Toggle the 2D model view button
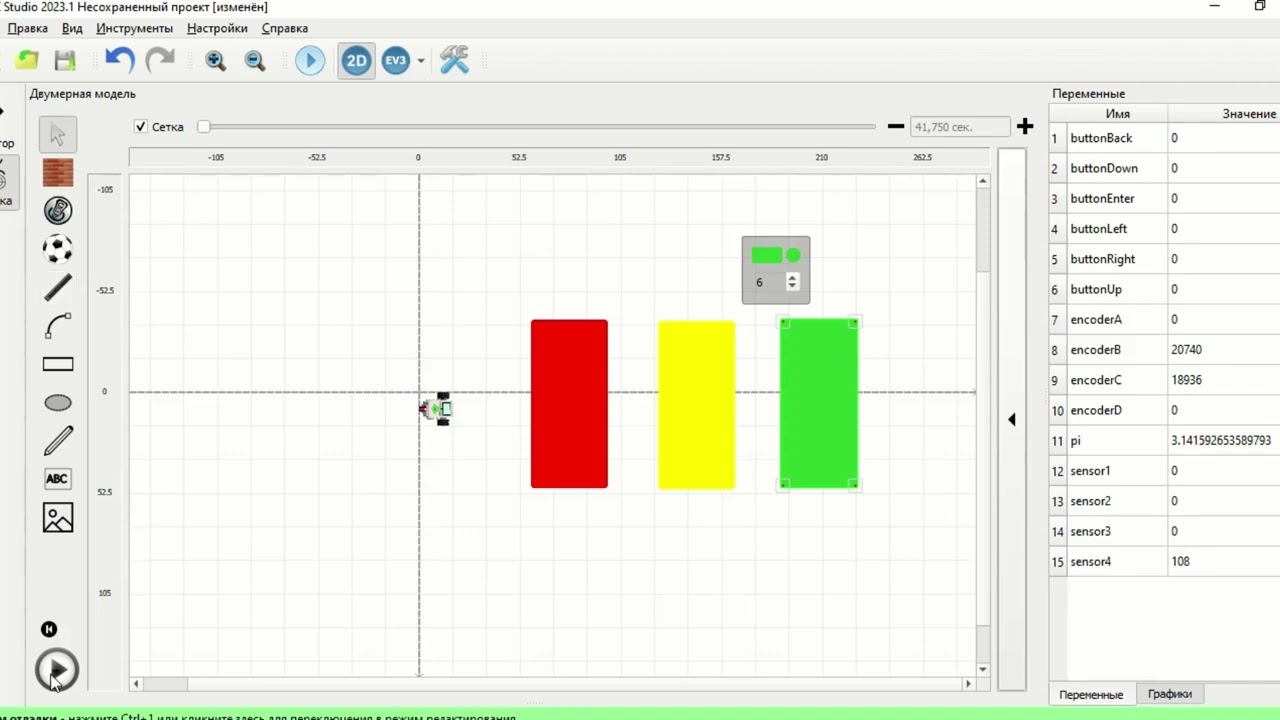The image size is (1280, 720). pyautogui.click(x=356, y=60)
